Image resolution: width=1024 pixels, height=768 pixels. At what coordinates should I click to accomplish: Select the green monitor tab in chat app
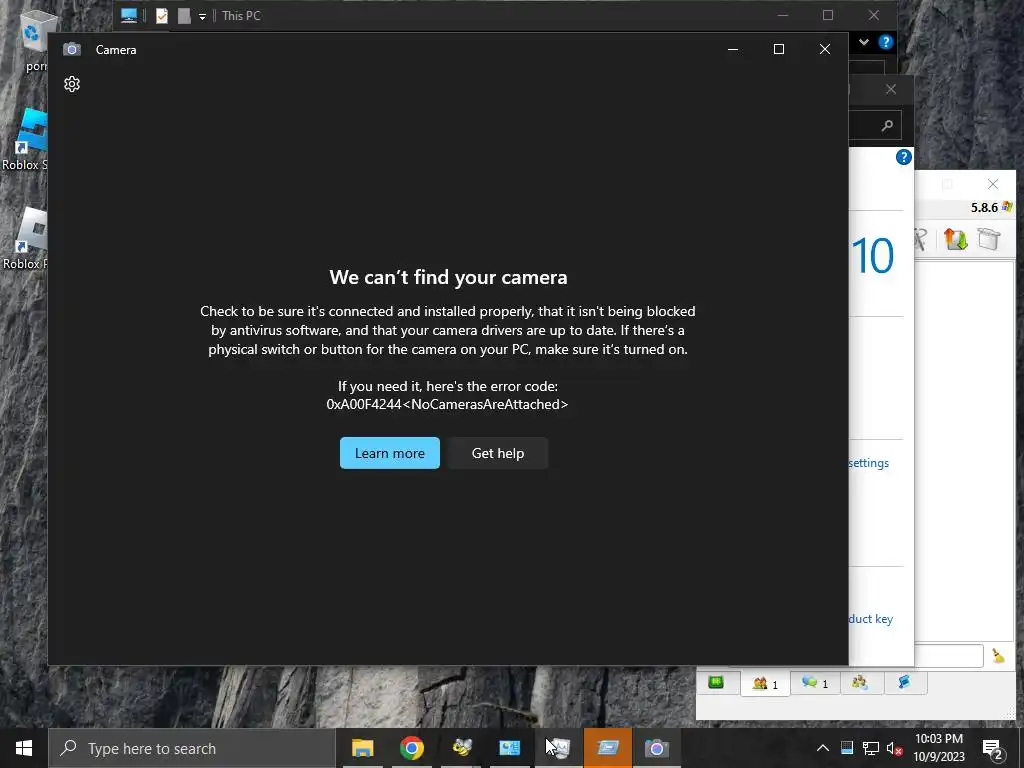pyautogui.click(x=716, y=682)
